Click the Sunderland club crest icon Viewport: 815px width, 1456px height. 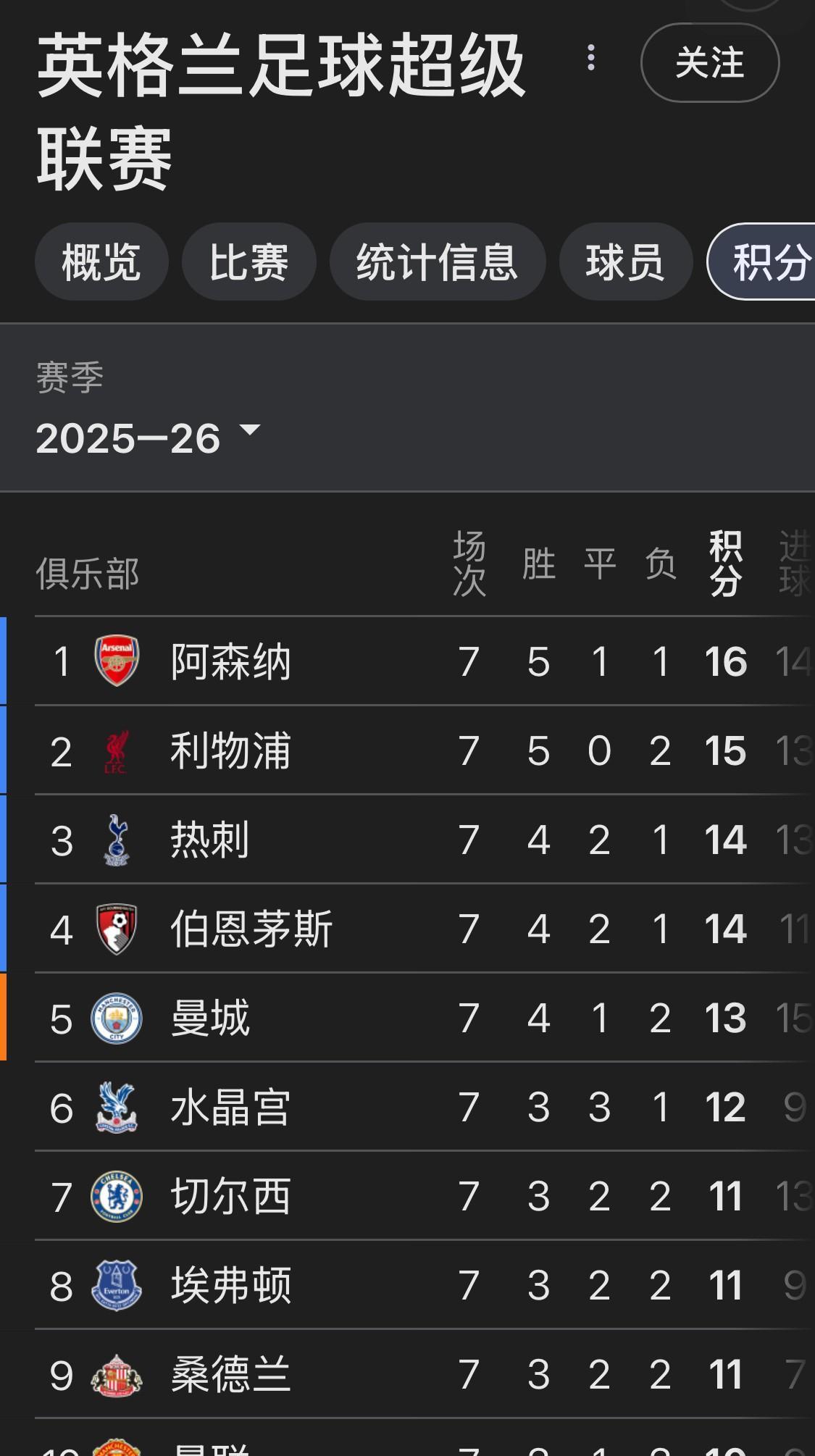[117, 1375]
